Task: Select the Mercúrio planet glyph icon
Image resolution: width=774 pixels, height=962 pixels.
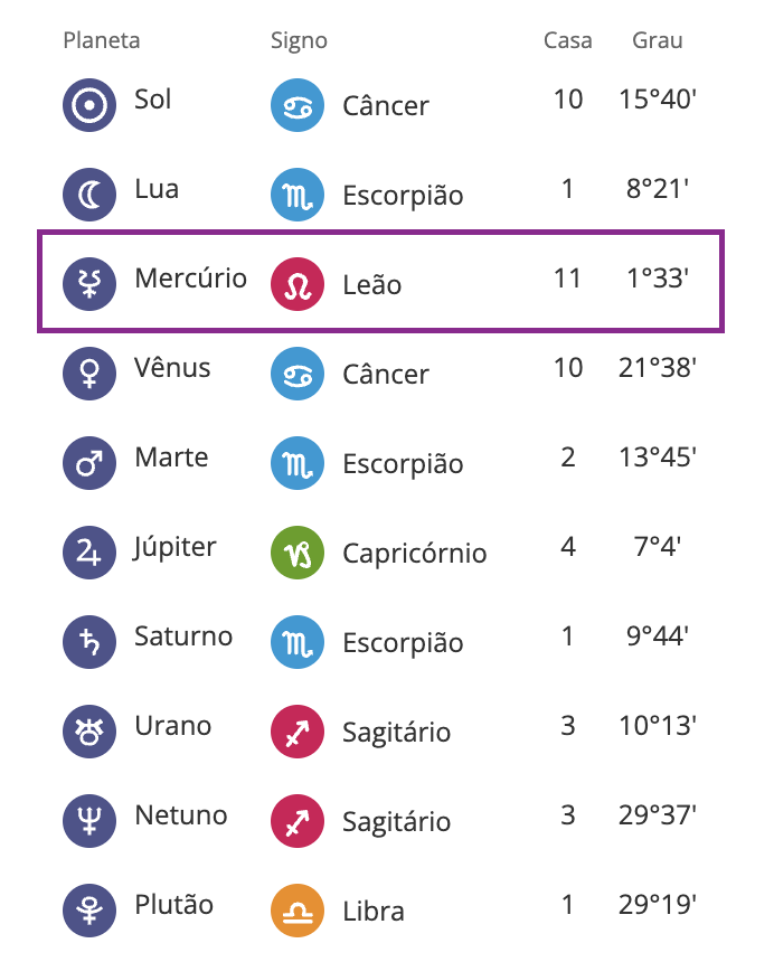Action: tap(90, 284)
